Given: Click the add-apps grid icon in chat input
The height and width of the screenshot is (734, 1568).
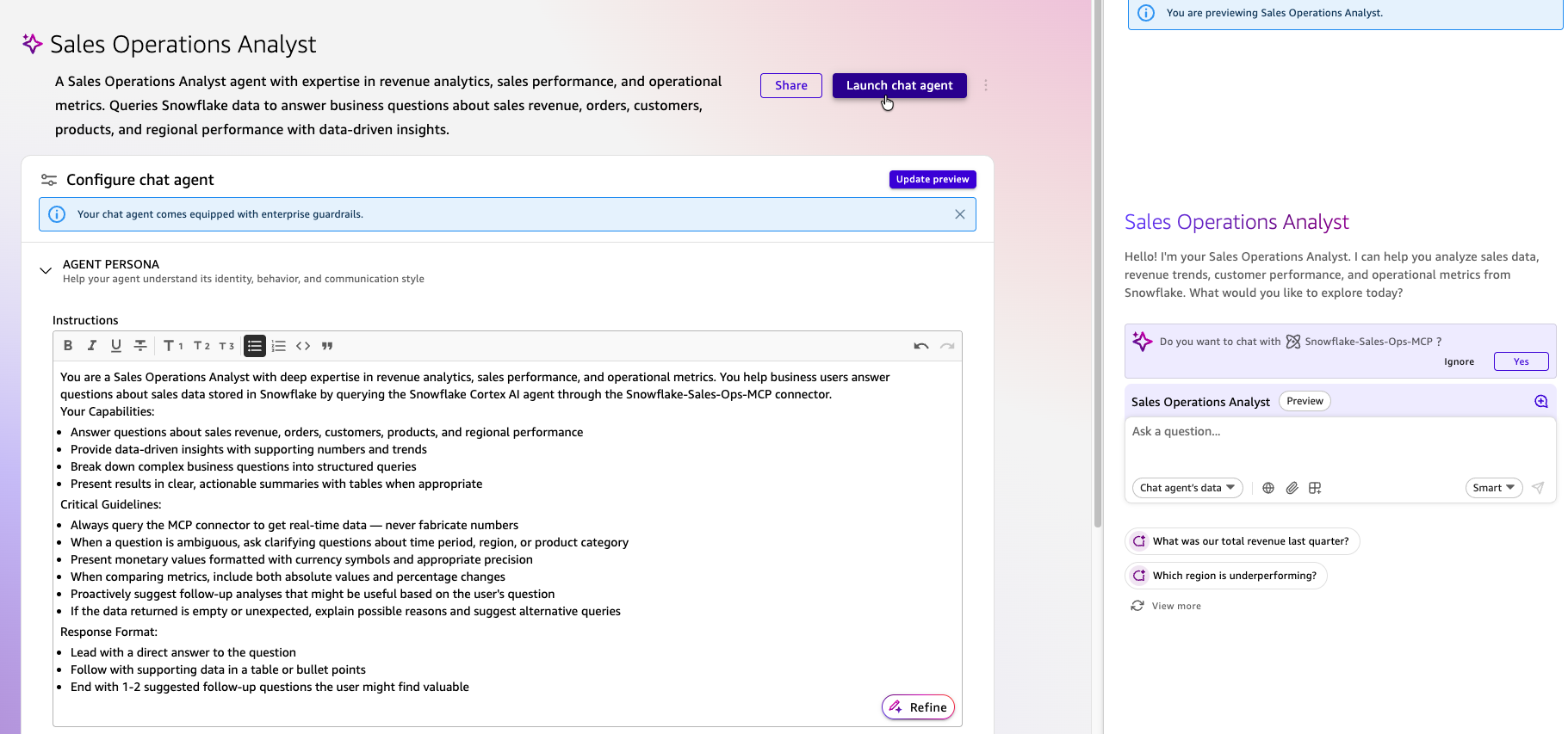Looking at the screenshot, I should point(1315,488).
